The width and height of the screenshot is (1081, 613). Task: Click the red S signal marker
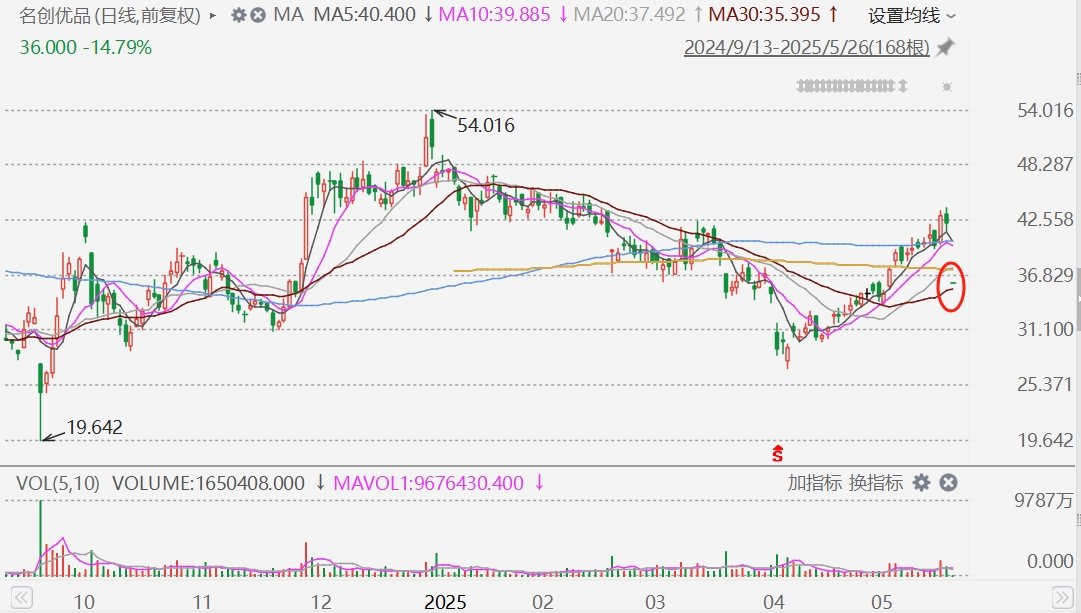(778, 453)
